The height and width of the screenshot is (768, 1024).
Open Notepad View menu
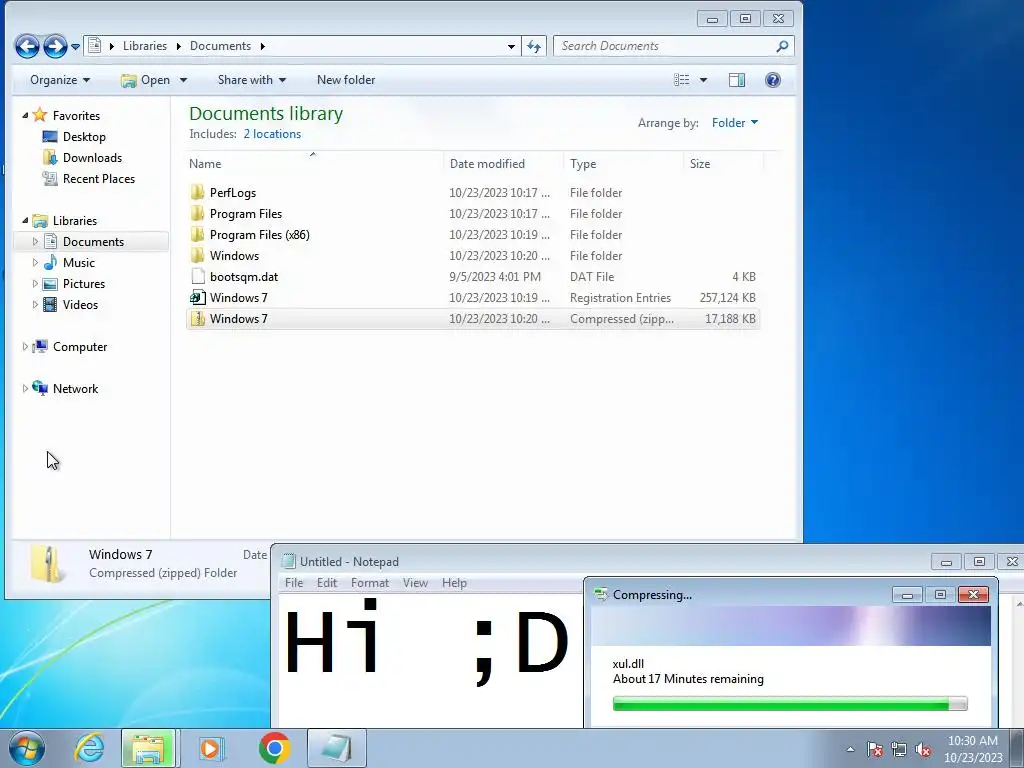point(415,583)
